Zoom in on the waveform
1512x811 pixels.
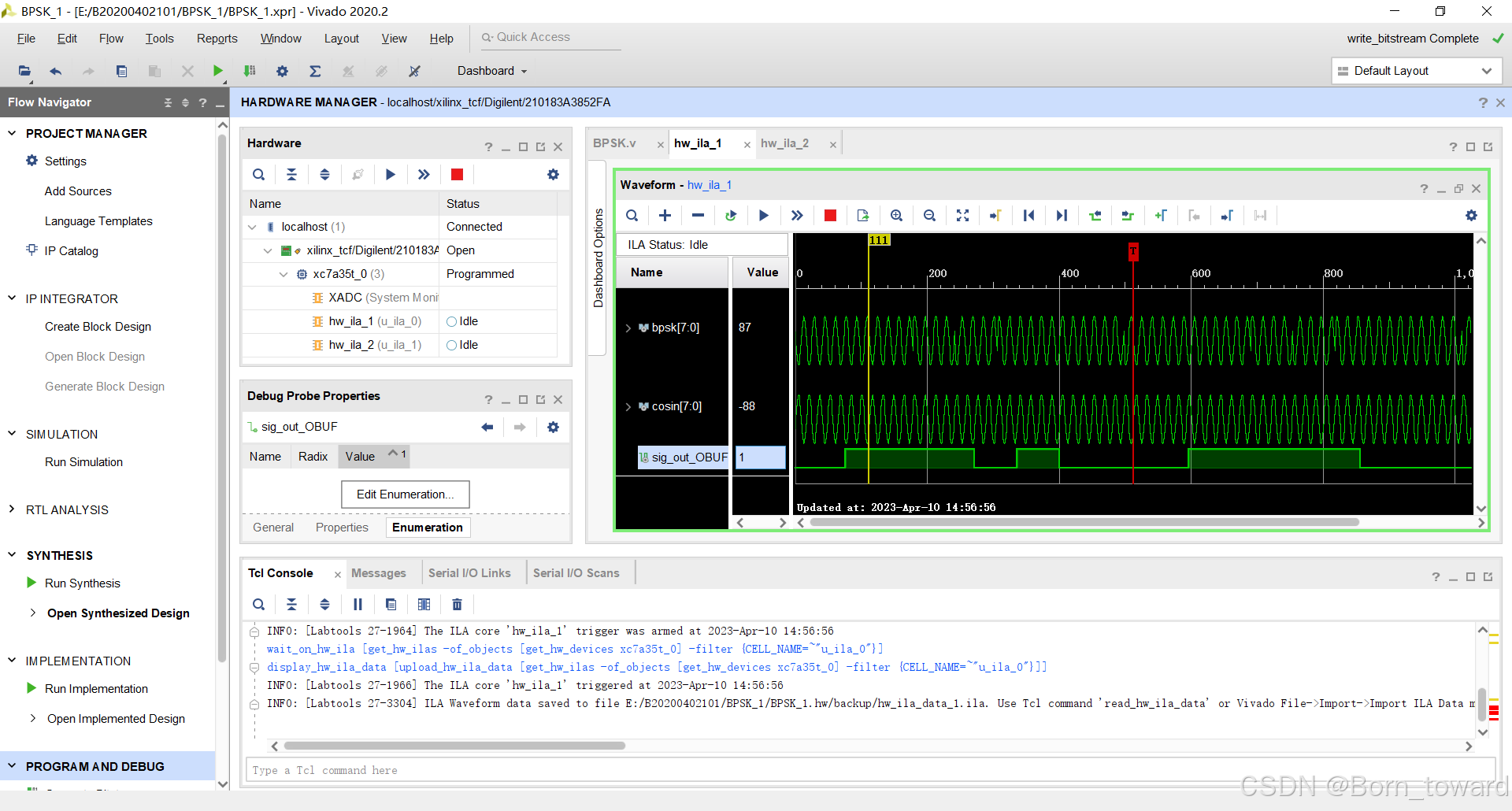[x=896, y=216]
